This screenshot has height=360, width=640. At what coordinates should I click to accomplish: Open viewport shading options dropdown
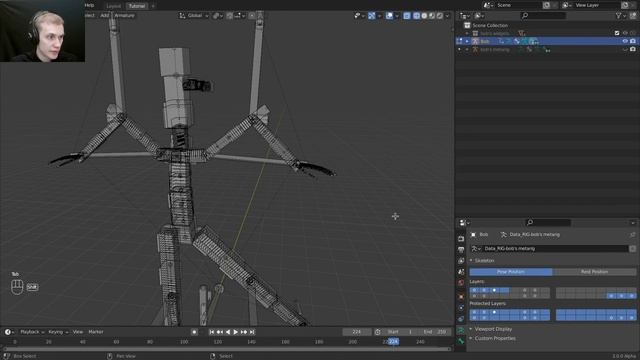447,16
